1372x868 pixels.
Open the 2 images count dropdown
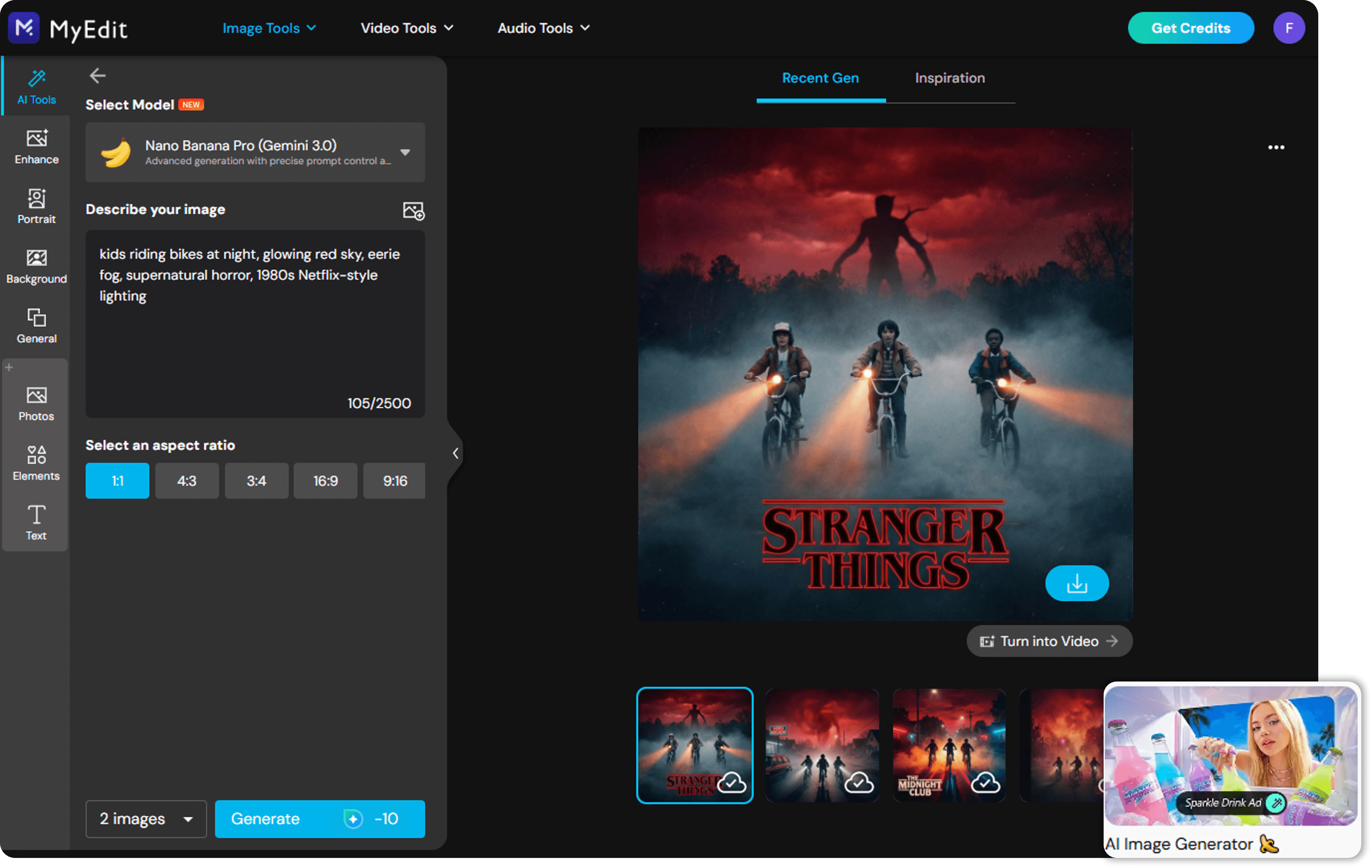pos(146,818)
